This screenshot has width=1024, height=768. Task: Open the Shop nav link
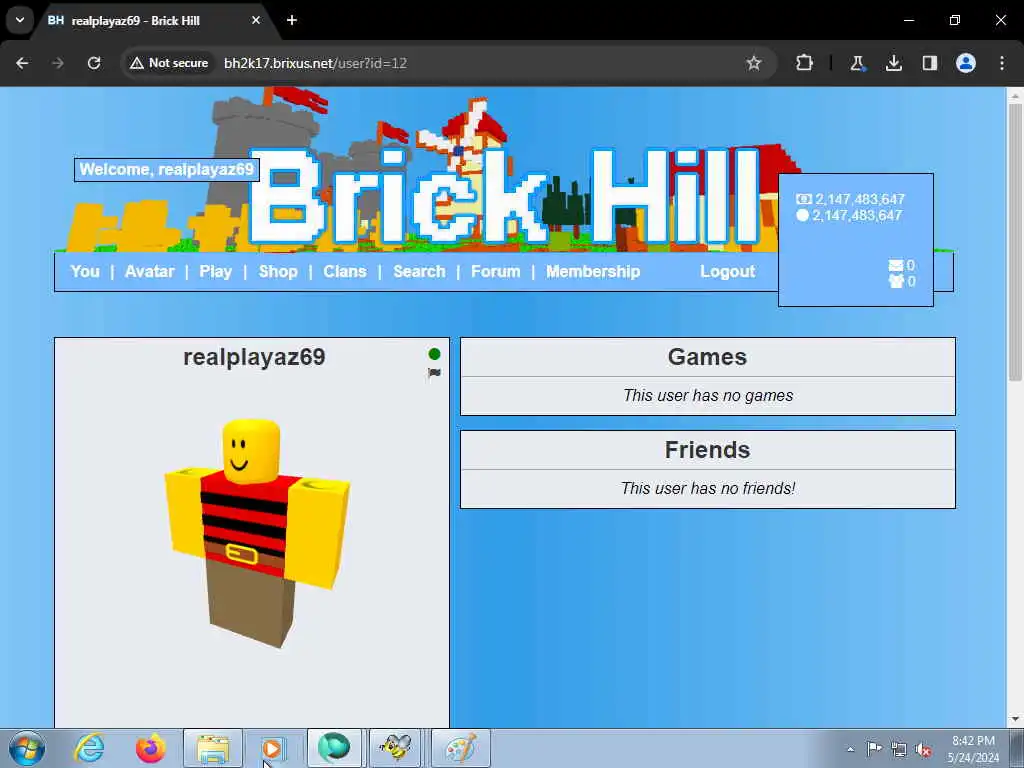click(x=278, y=272)
